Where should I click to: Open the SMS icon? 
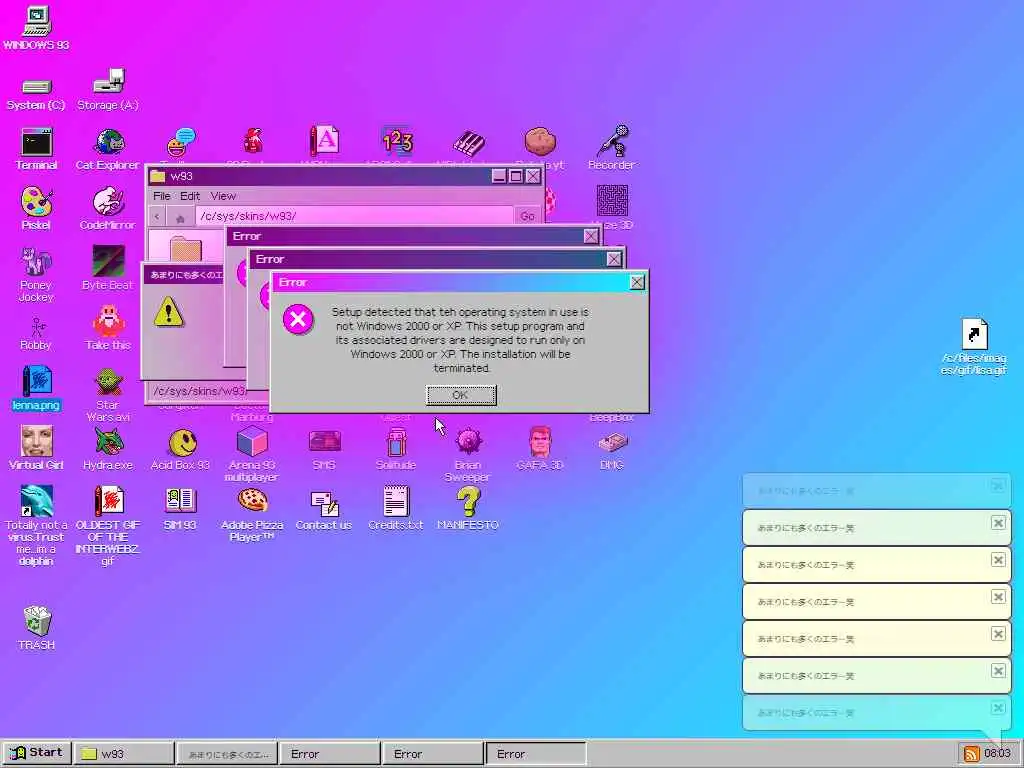pos(325,441)
